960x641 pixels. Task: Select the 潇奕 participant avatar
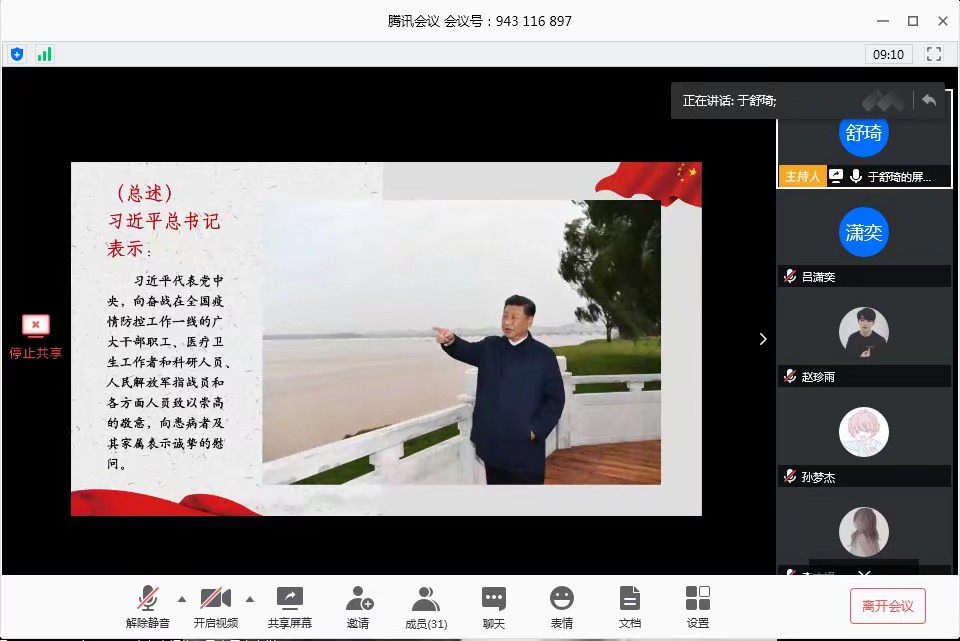(863, 232)
